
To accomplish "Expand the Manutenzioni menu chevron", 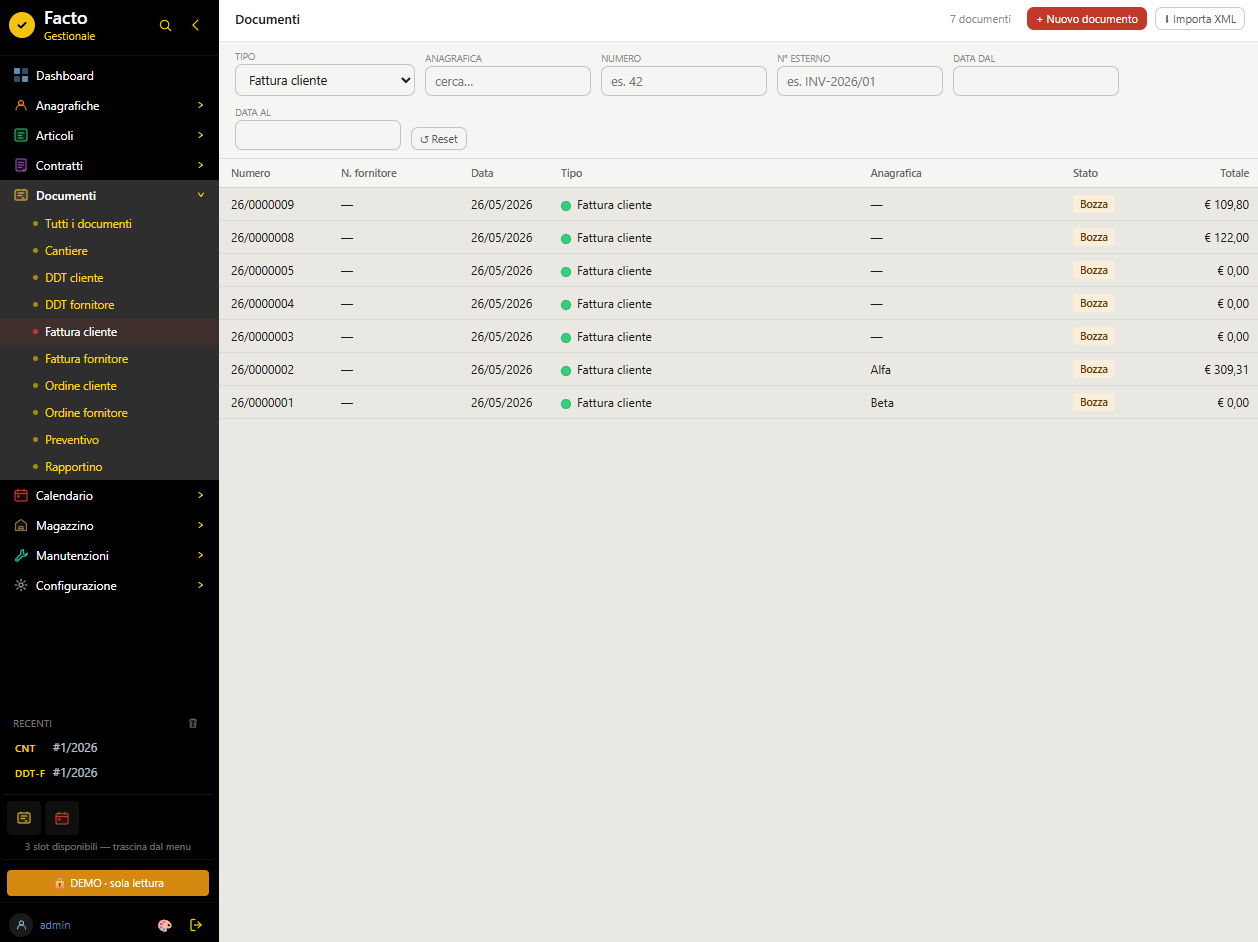I will pos(200,555).
